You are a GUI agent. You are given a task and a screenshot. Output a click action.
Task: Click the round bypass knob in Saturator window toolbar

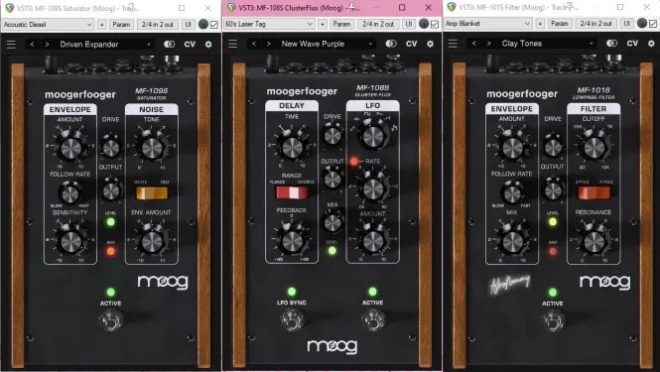point(203,24)
